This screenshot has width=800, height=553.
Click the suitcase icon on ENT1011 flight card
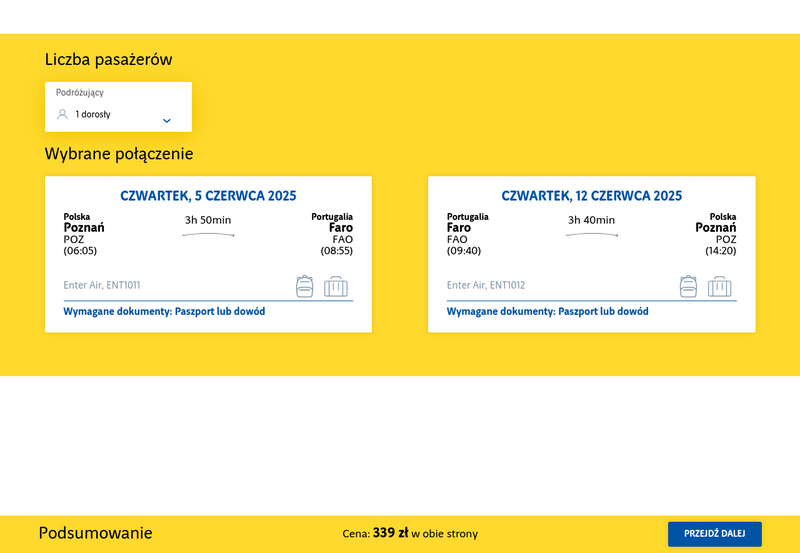[336, 286]
